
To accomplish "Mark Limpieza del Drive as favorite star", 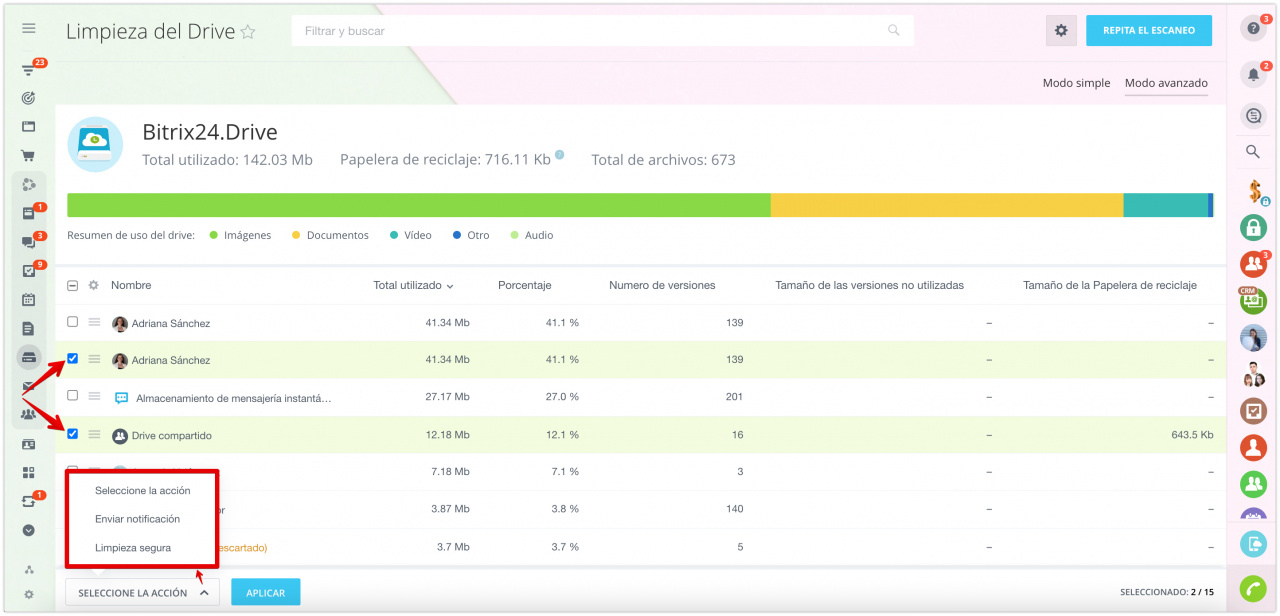I will (x=248, y=32).
